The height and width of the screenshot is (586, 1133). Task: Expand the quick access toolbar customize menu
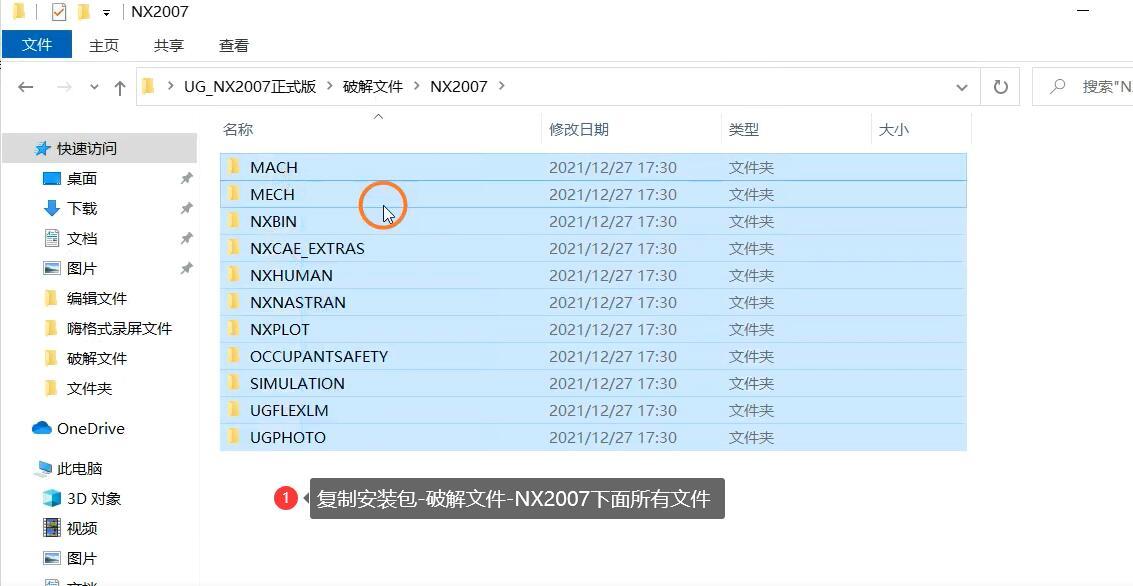click(x=106, y=11)
